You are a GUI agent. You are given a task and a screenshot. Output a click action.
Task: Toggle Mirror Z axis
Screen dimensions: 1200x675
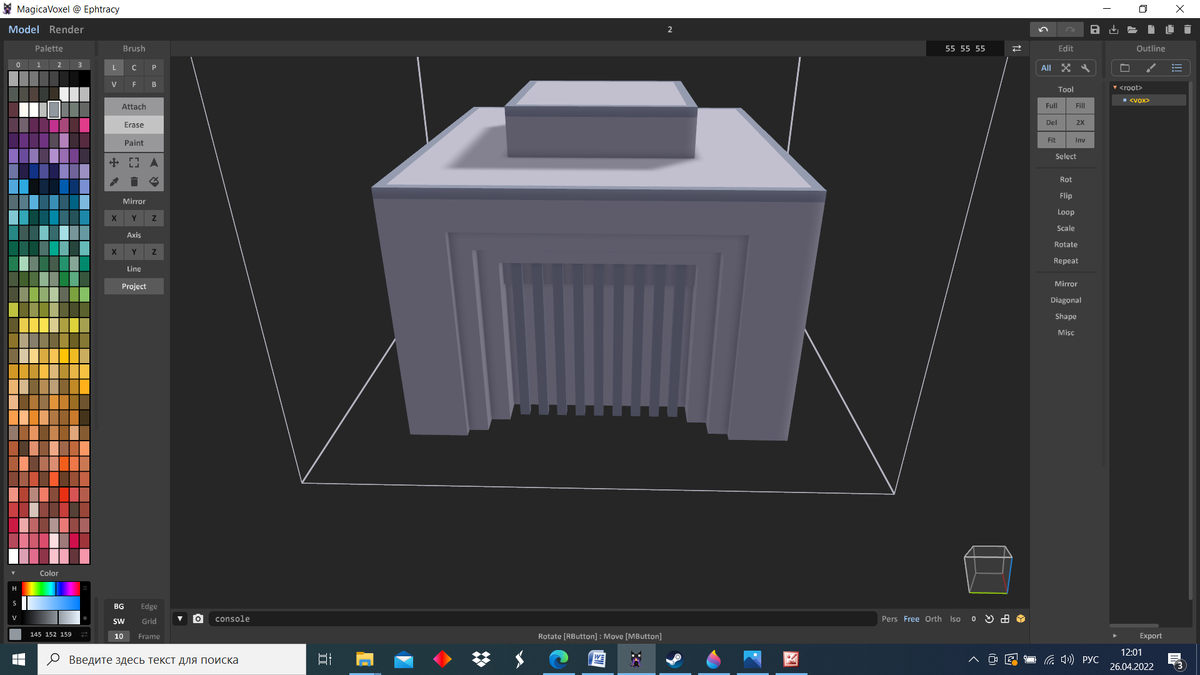point(154,218)
